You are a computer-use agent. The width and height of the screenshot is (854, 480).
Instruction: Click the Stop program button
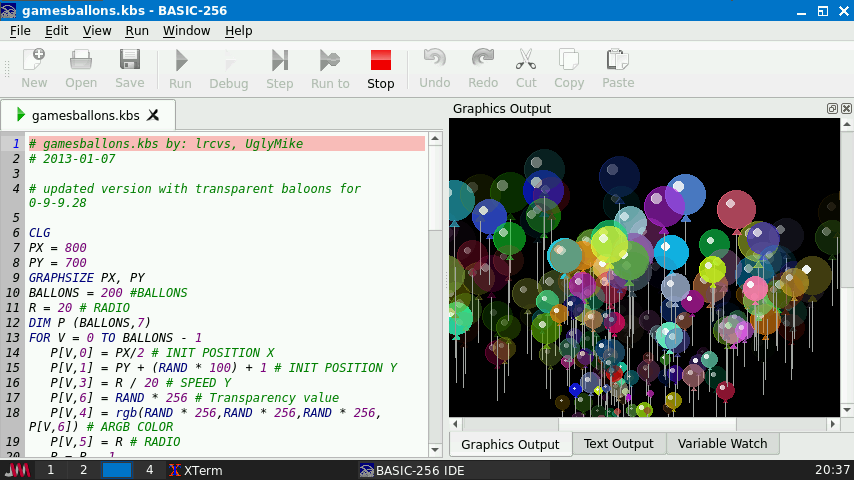tap(380, 69)
